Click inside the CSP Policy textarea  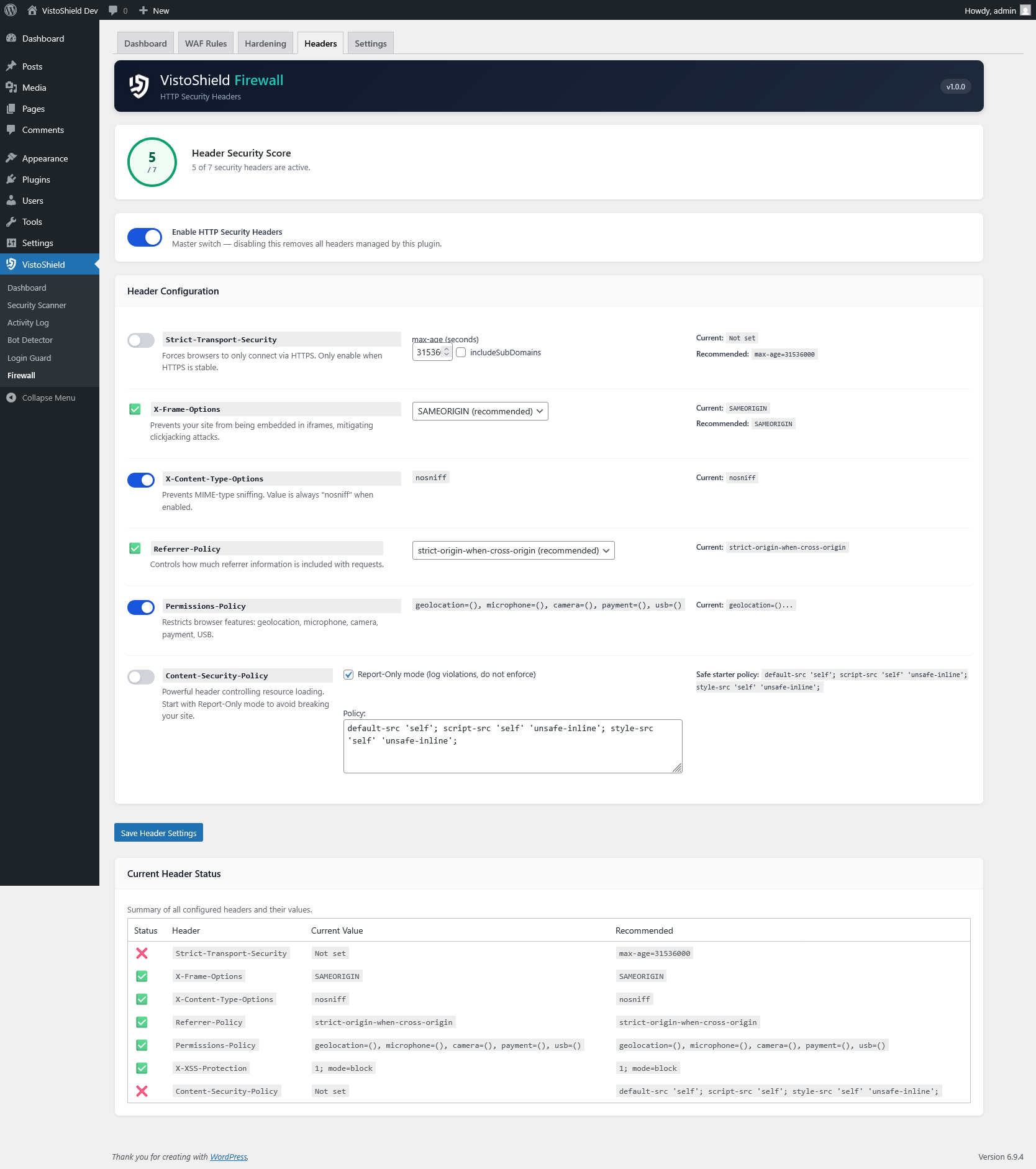[x=512, y=745]
